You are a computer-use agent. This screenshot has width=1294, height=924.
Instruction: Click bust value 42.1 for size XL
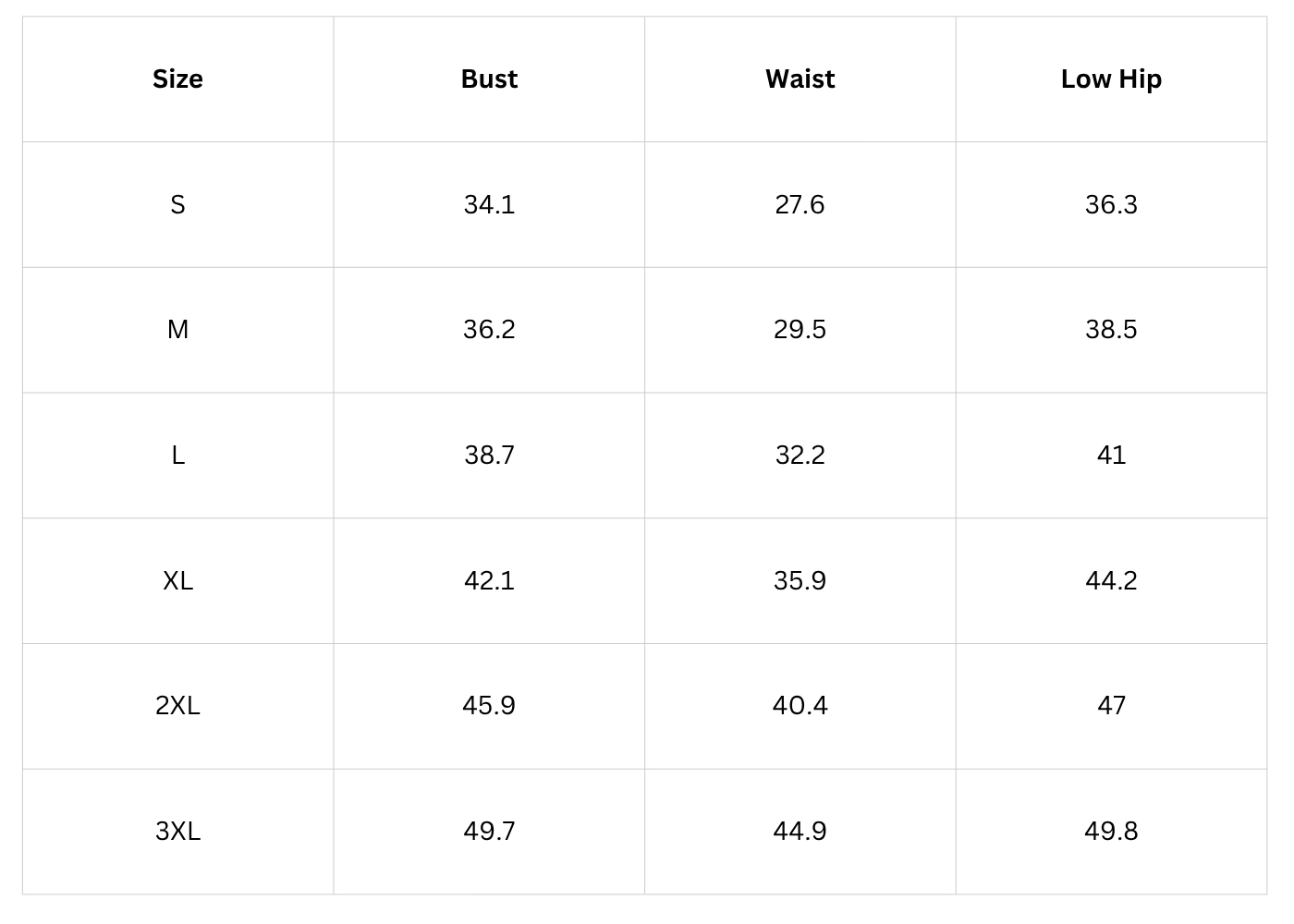489,580
